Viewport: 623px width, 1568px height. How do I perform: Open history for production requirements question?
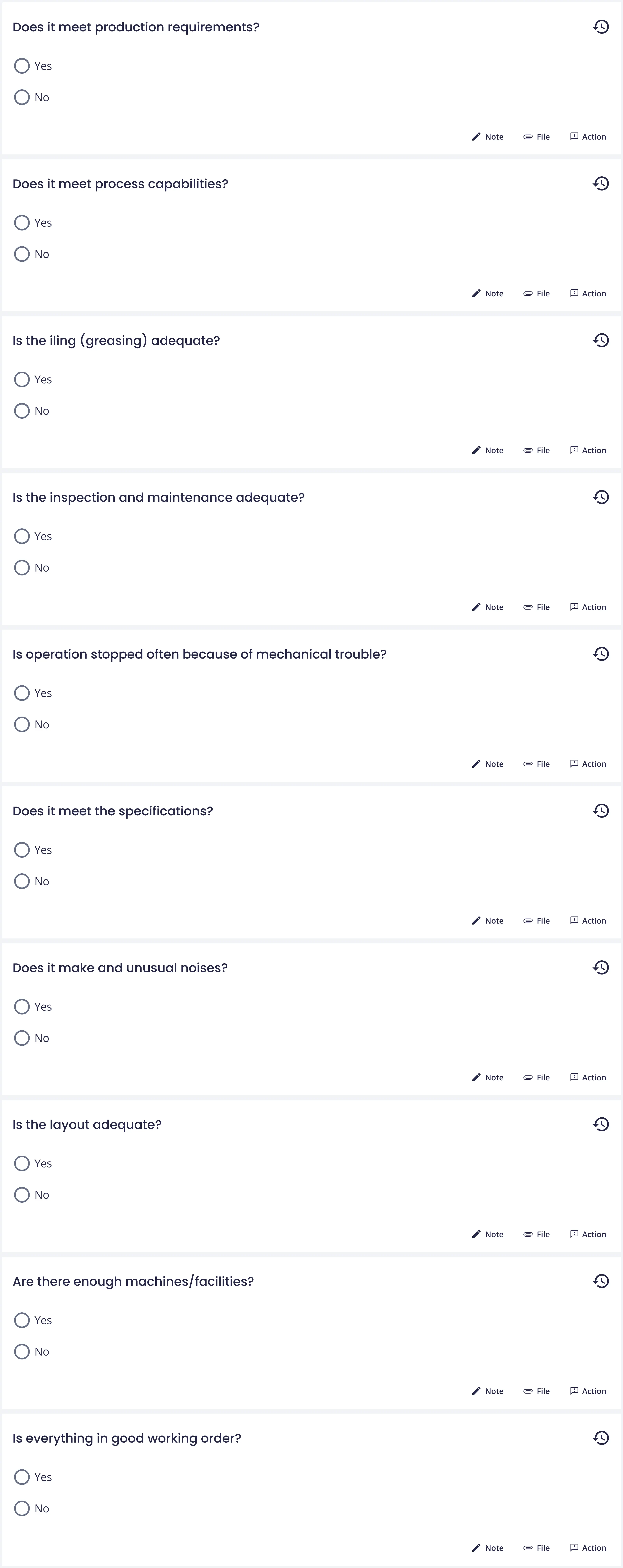point(600,27)
